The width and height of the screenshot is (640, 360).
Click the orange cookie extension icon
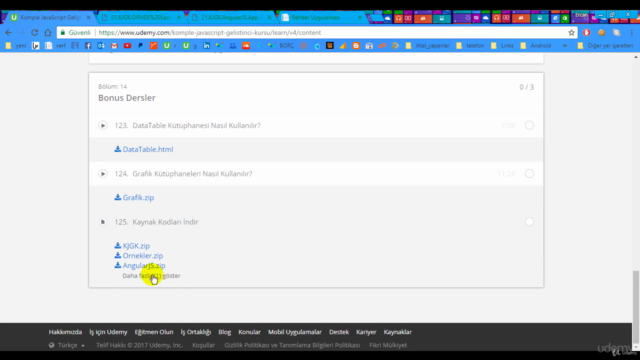click(x=601, y=33)
